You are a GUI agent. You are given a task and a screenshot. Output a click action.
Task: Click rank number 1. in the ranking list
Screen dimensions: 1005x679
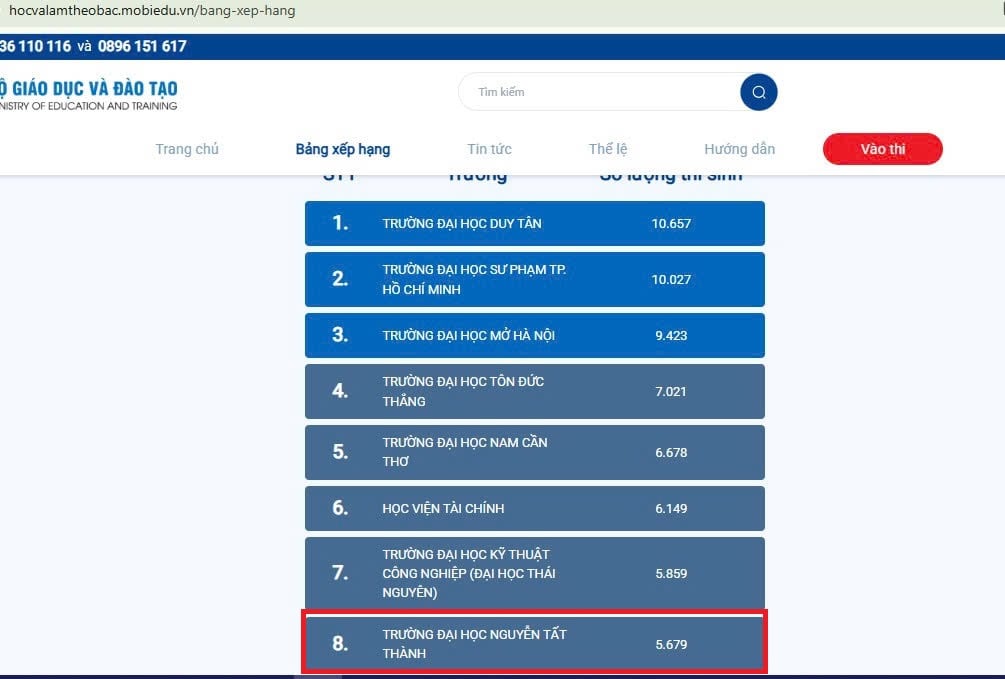click(x=340, y=222)
